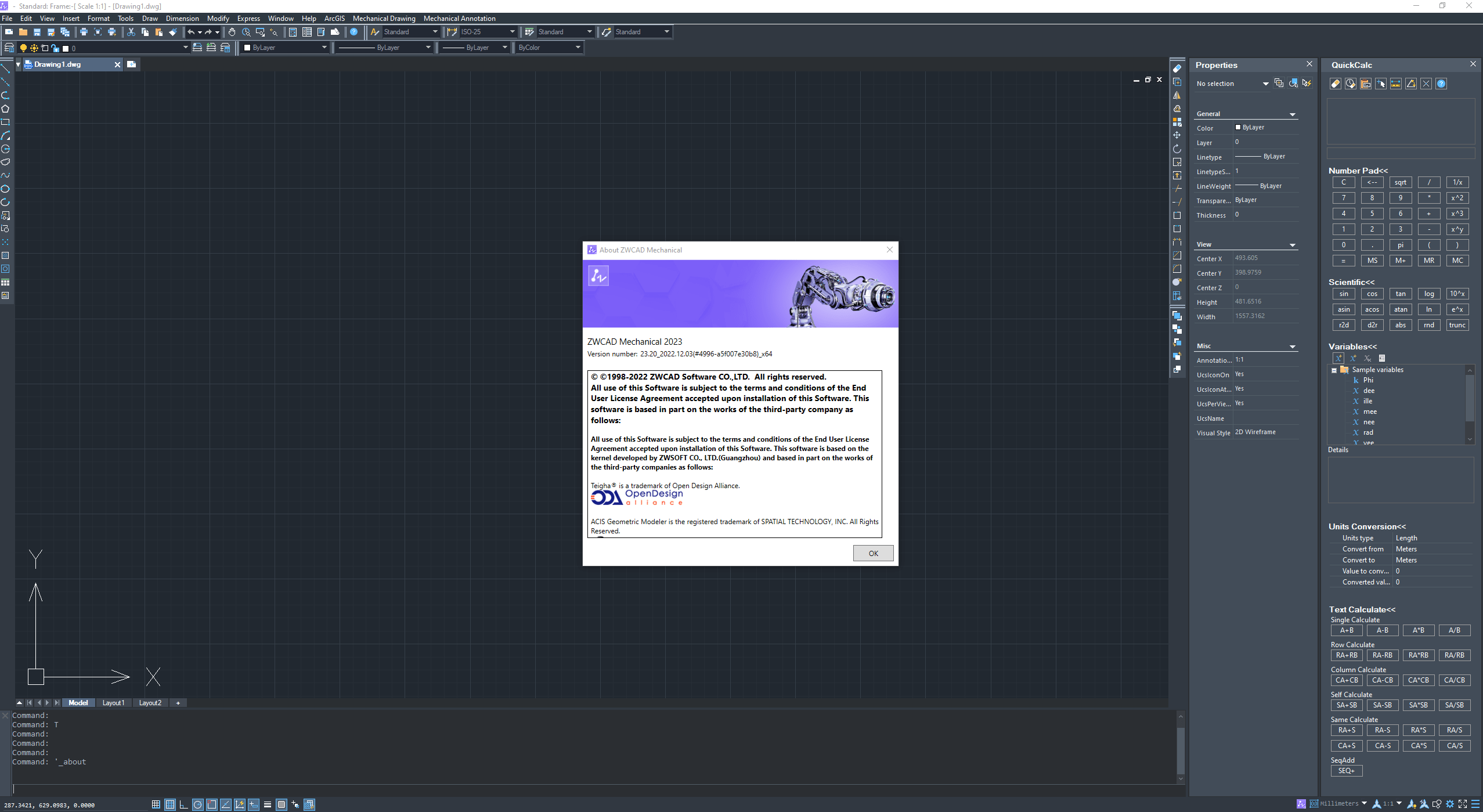Open the No selection dropdown in Properties
This screenshot has height=812, width=1483.
1232,84
